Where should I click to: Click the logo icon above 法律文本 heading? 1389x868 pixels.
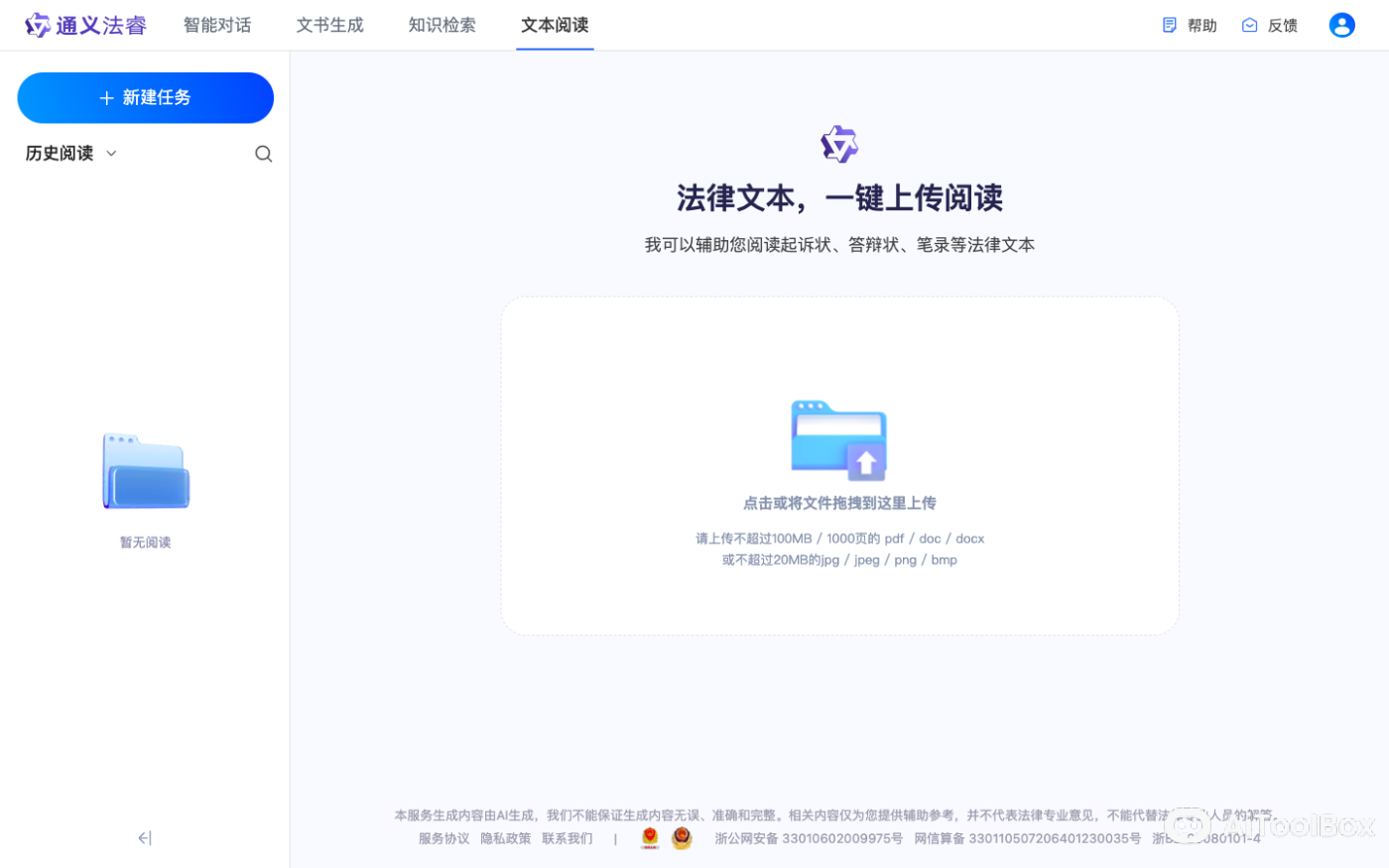click(838, 144)
